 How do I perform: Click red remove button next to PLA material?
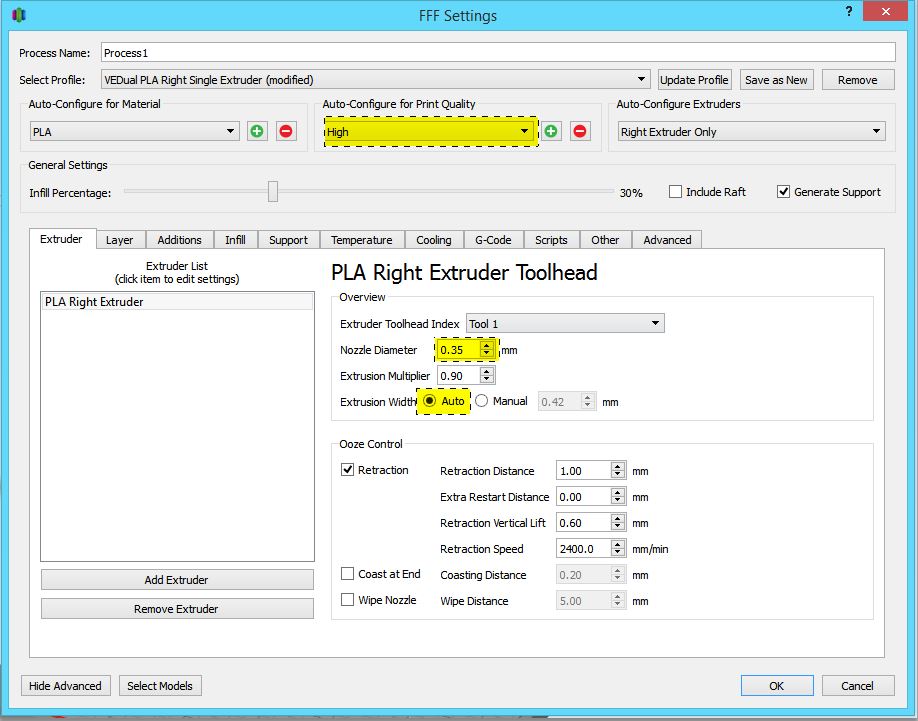(286, 131)
